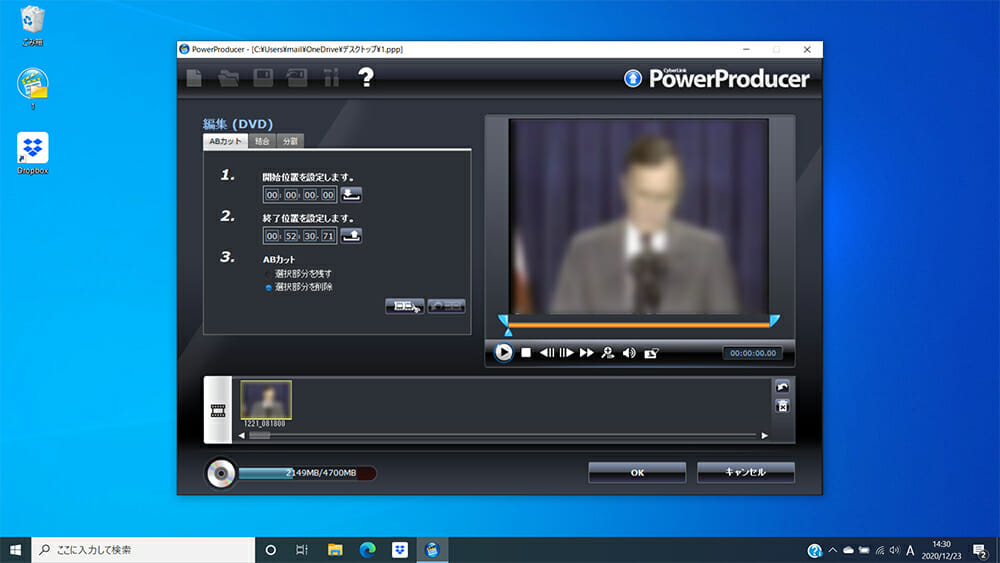Click the キャンセル button

(746, 472)
